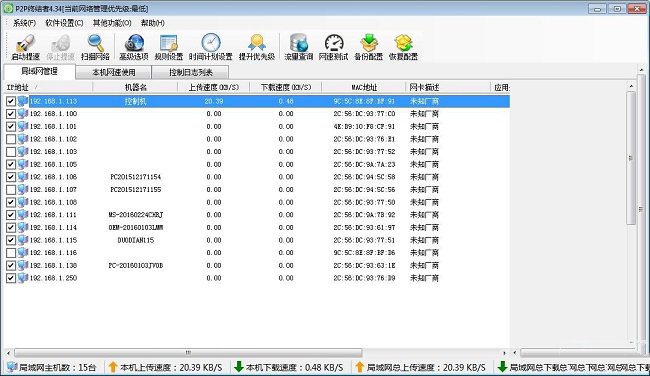Uncheck the checkbox for 192.168.1.108
This screenshot has height=376, width=650.
pos(11,202)
